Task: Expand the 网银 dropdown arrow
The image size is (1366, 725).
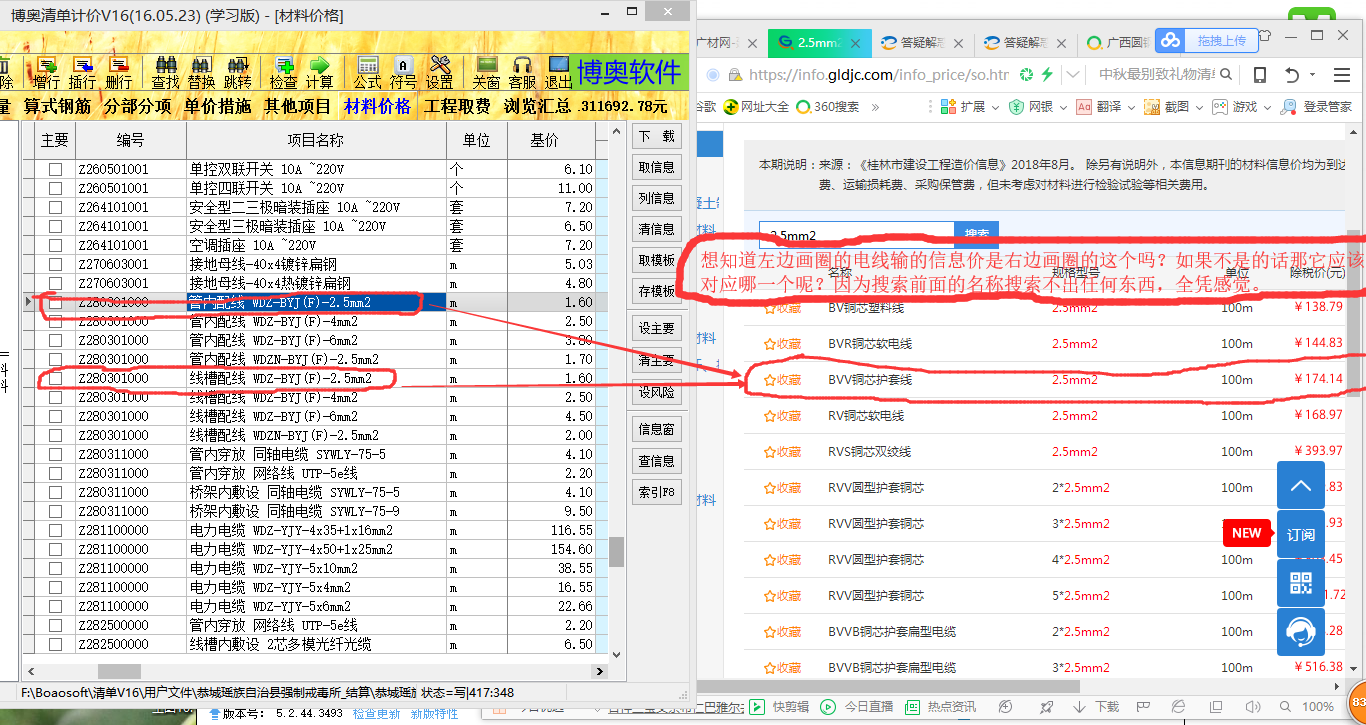Action: click(1062, 107)
